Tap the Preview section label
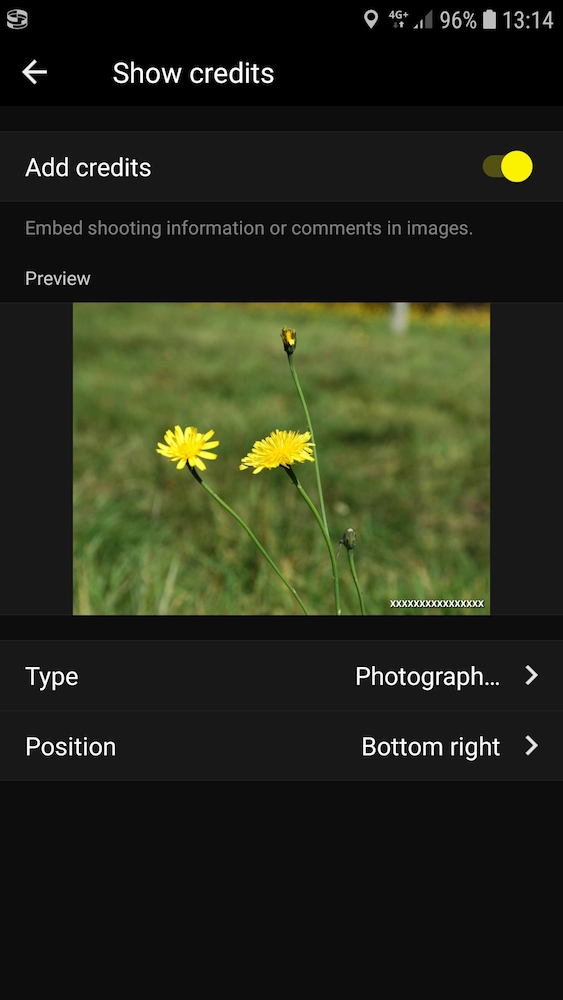This screenshot has height=1000, width=563. click(x=57, y=279)
